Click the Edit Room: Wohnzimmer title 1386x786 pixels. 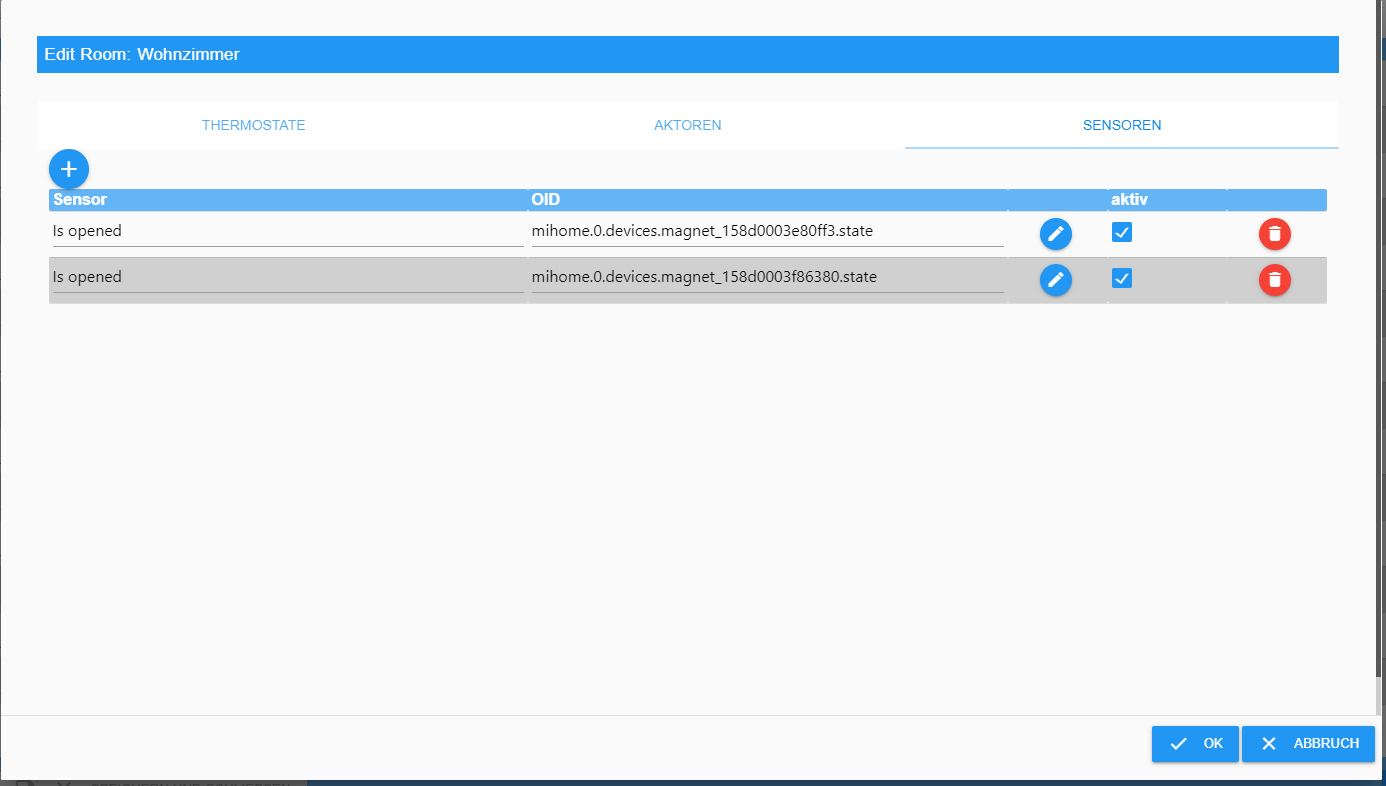point(142,54)
